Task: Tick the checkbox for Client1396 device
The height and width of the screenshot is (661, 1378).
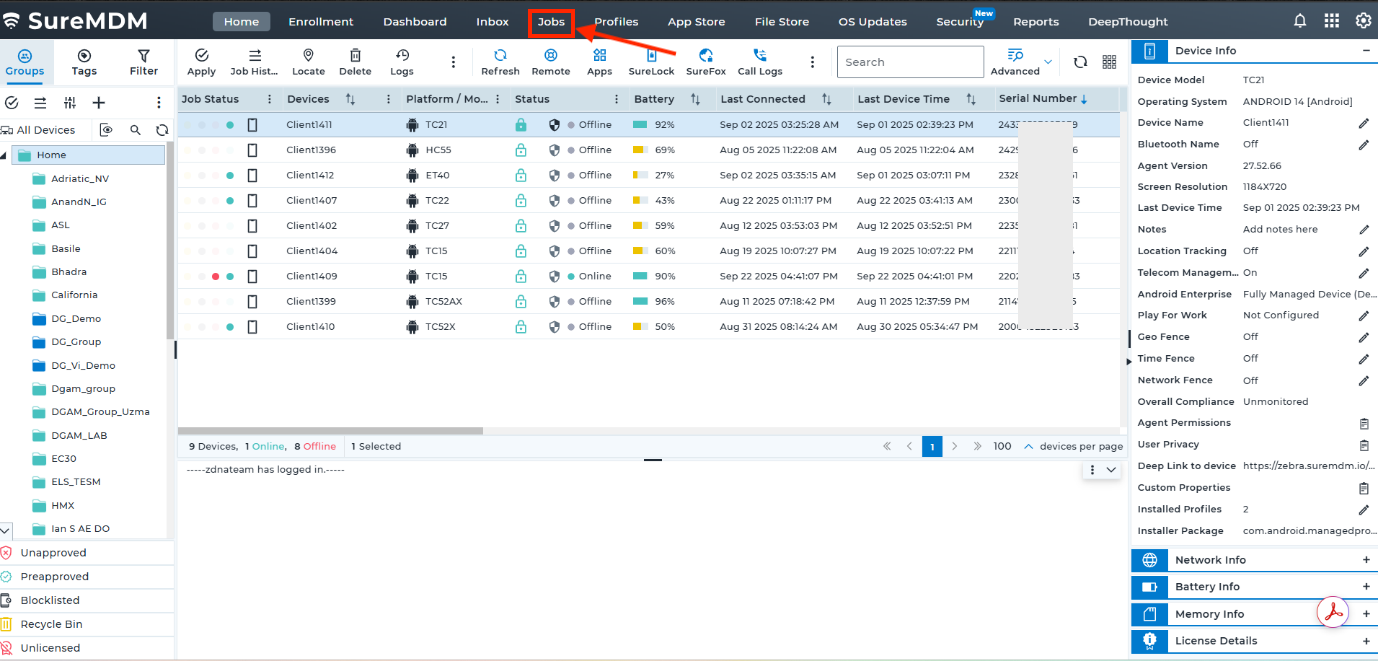Action: pyautogui.click(x=253, y=150)
